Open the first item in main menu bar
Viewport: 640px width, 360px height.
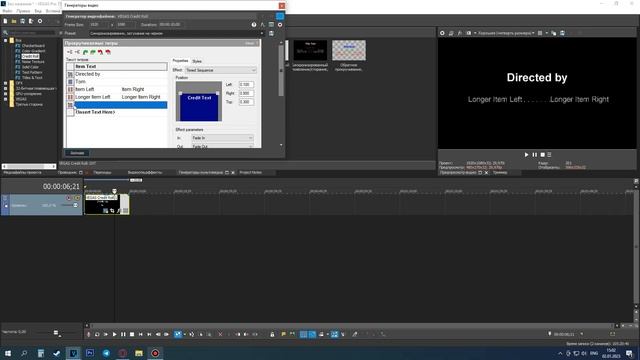[x=7, y=11]
